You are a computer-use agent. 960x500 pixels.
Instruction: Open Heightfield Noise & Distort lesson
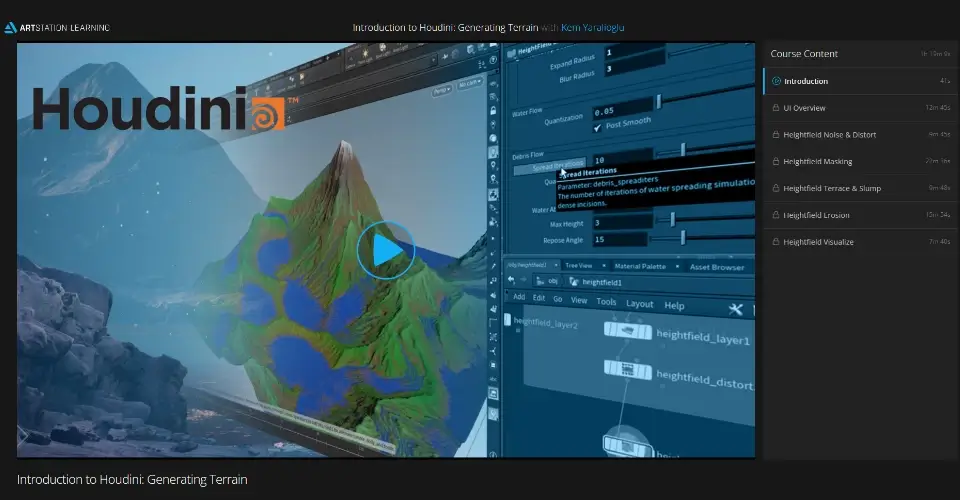(x=861, y=135)
